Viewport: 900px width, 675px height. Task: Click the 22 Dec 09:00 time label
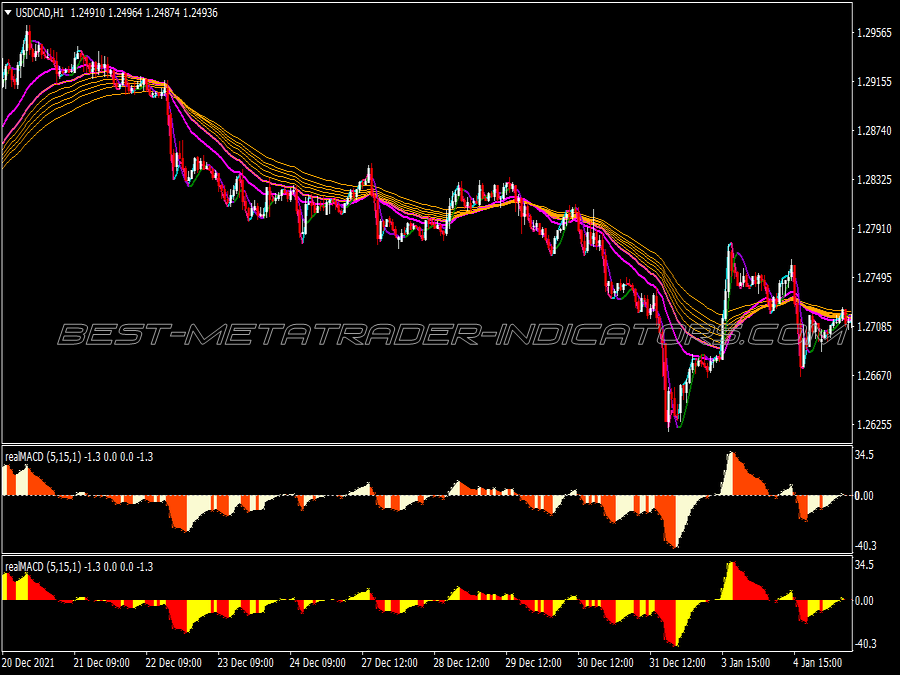[x=174, y=663]
